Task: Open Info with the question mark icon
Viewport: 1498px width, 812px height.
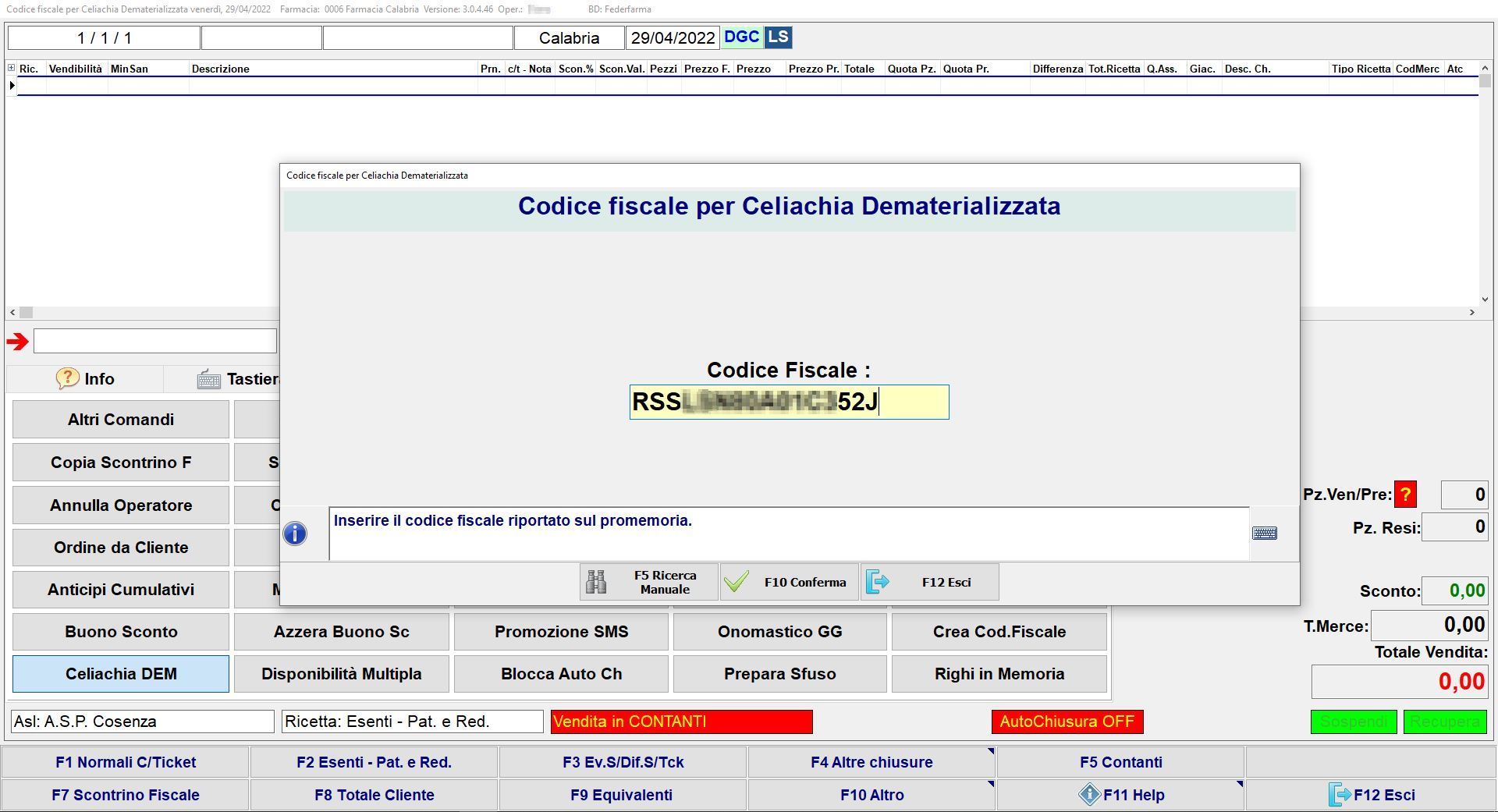Action: (x=85, y=379)
